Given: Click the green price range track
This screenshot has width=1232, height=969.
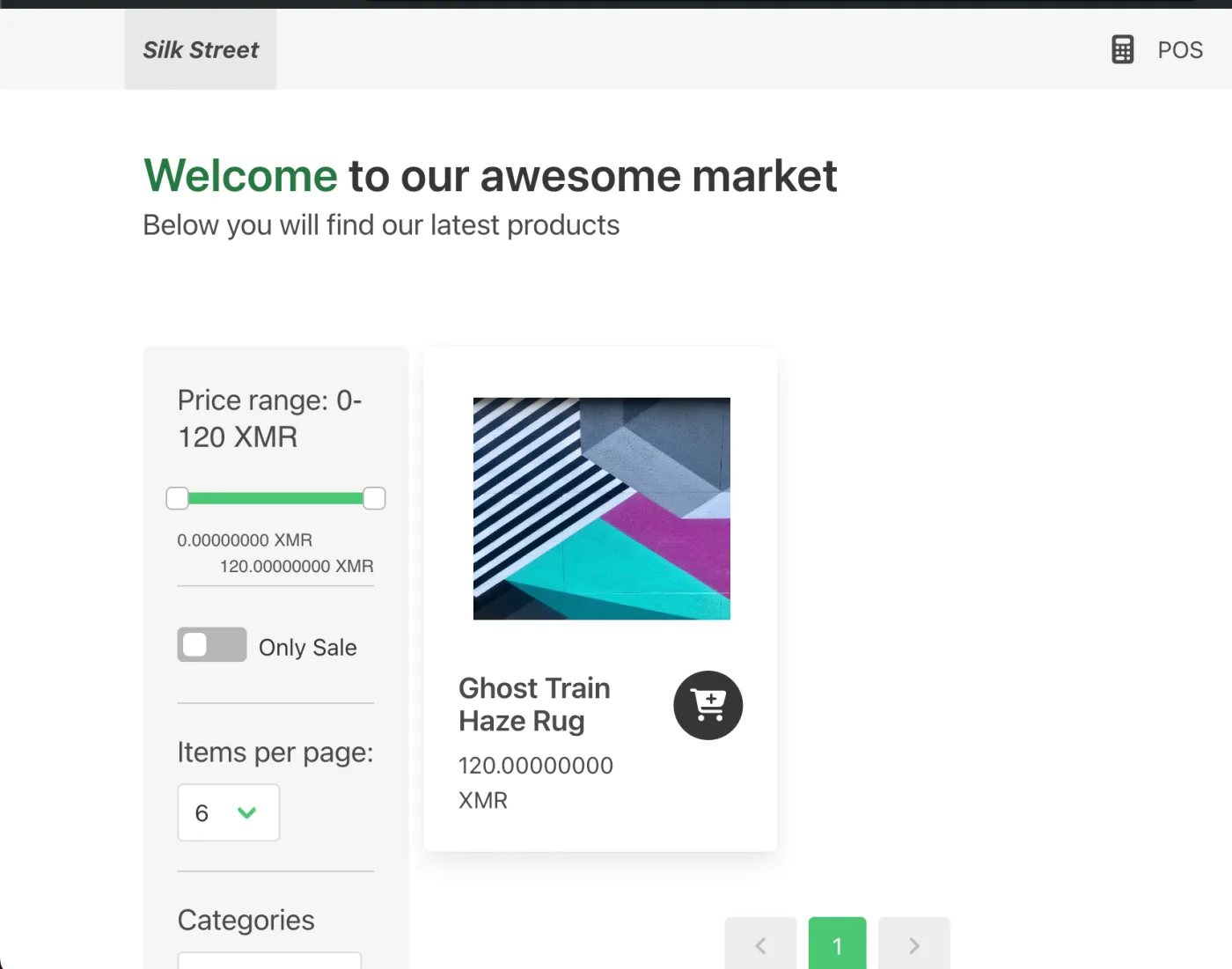Looking at the screenshot, I should [275, 498].
